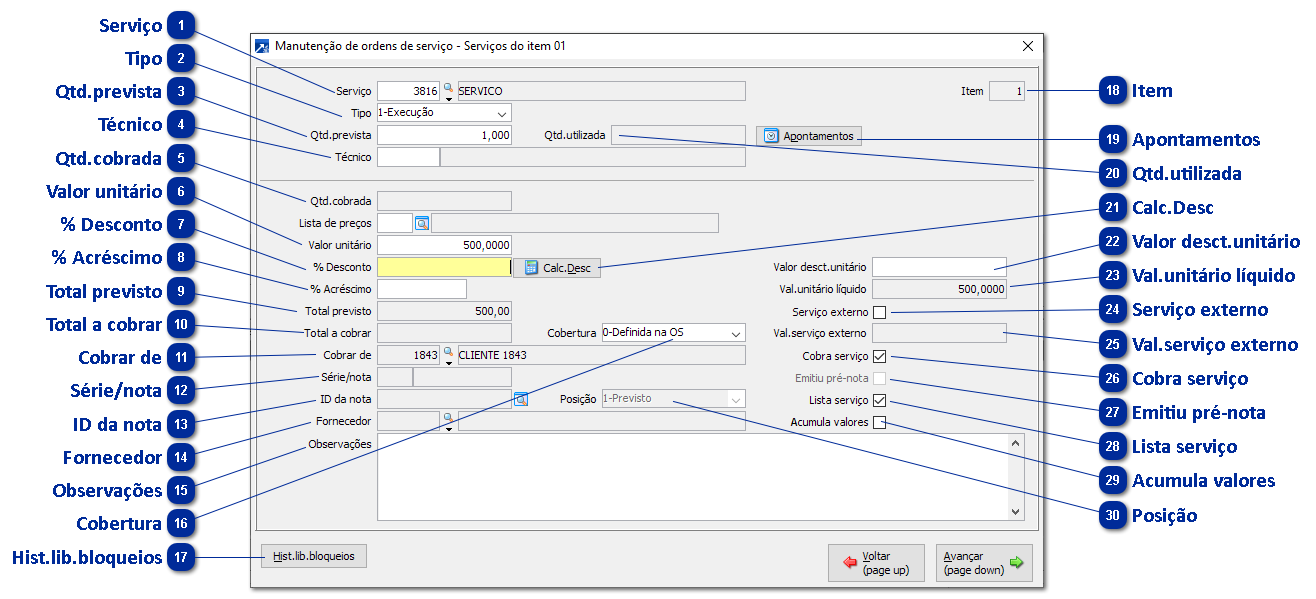
Task: Open the ID da nota lookup icon
Action: click(x=520, y=399)
